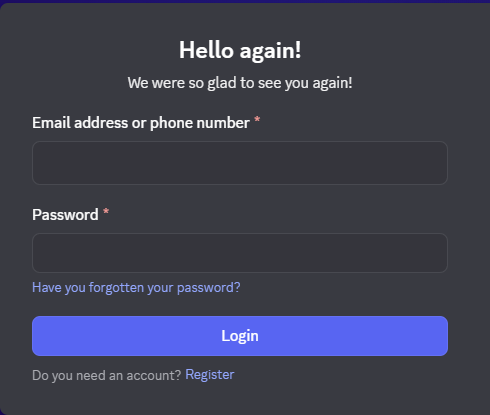Click the phone number portion of the label
490x415 pixels.
click(x=200, y=123)
